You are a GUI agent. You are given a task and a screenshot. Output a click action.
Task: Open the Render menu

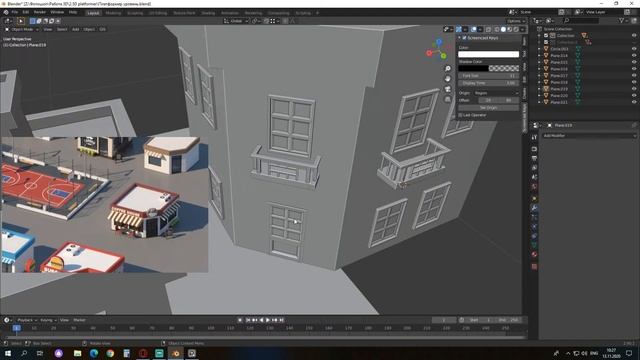point(40,12)
